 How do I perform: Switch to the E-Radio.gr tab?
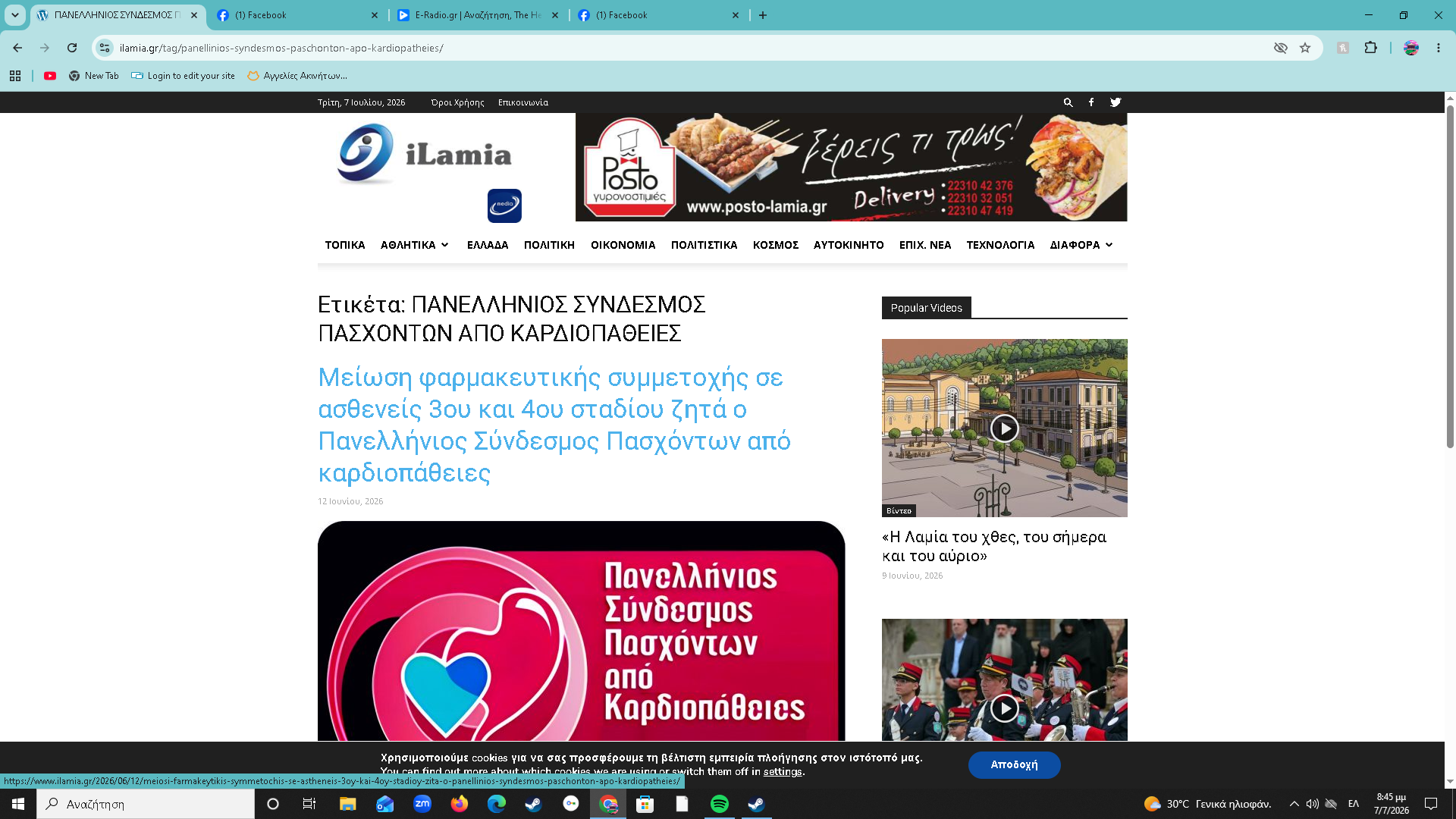pos(478,15)
